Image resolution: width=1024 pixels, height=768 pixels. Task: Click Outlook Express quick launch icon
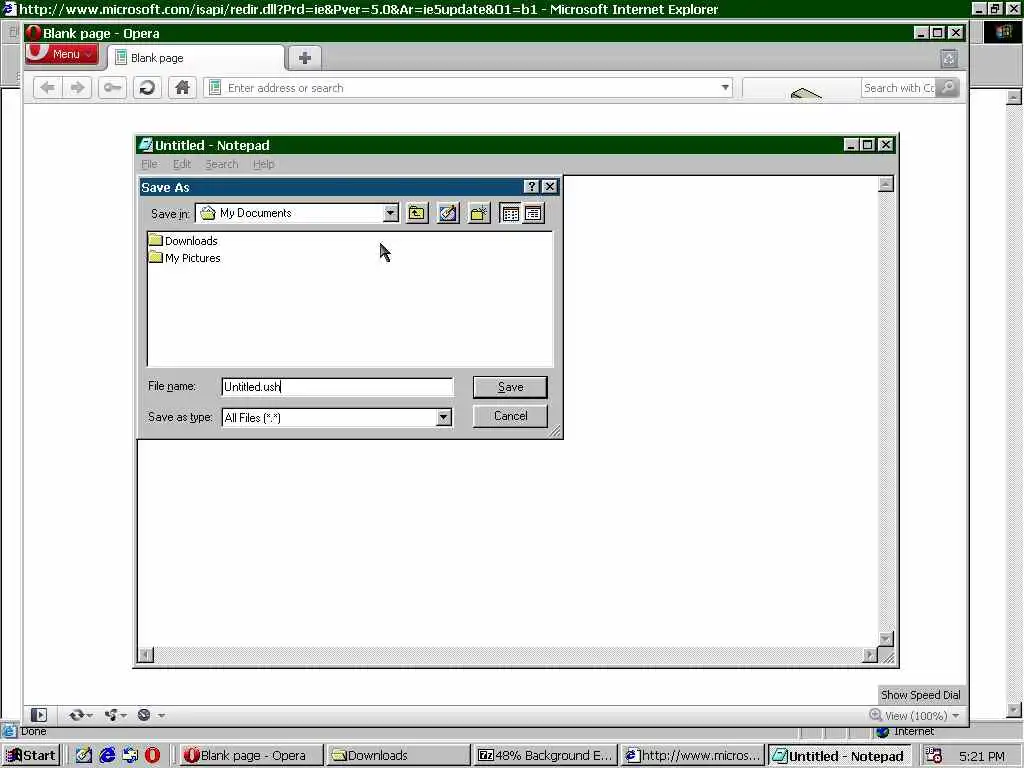[130, 756]
